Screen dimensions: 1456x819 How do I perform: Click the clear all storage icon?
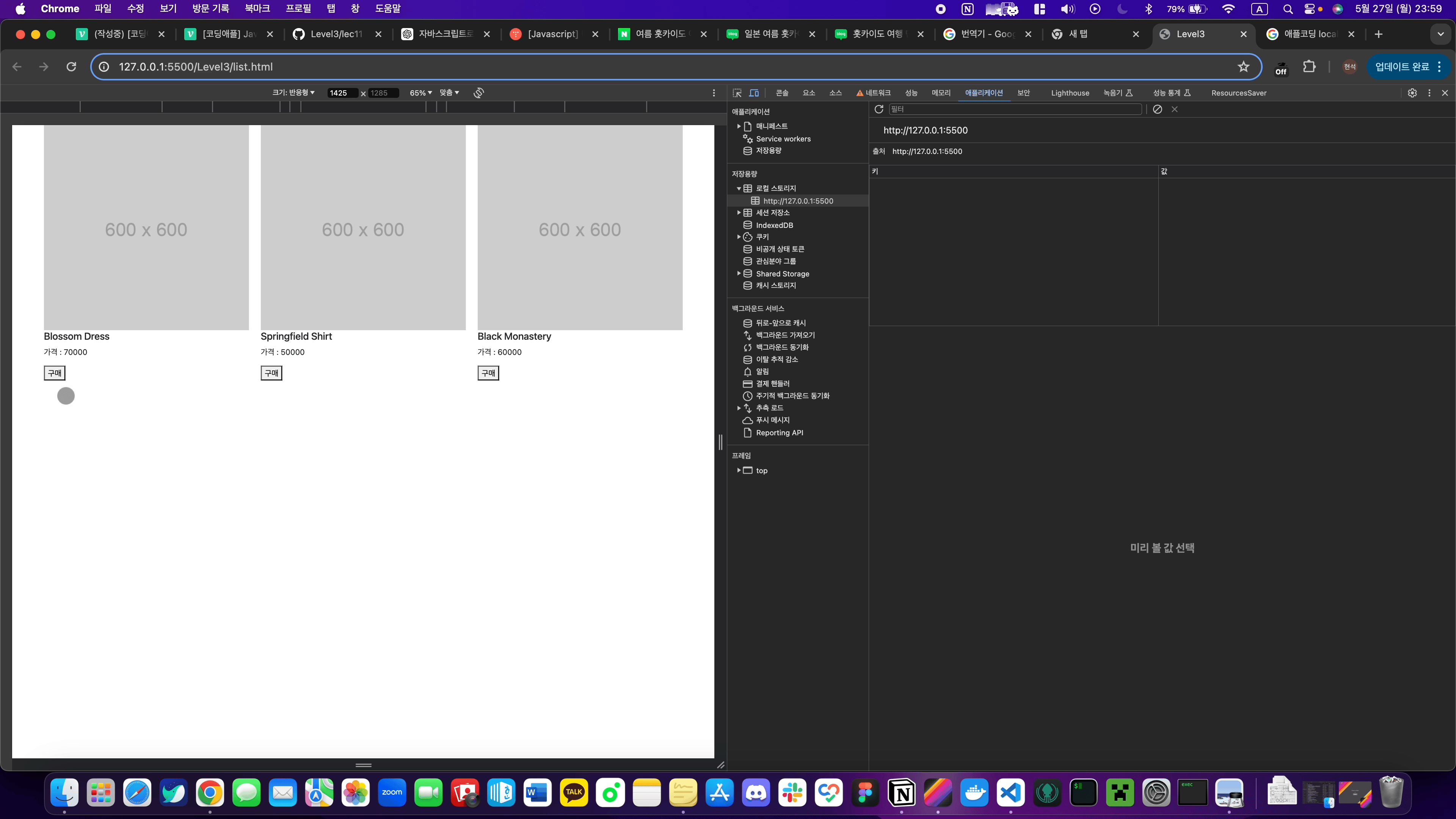pos(1158,109)
